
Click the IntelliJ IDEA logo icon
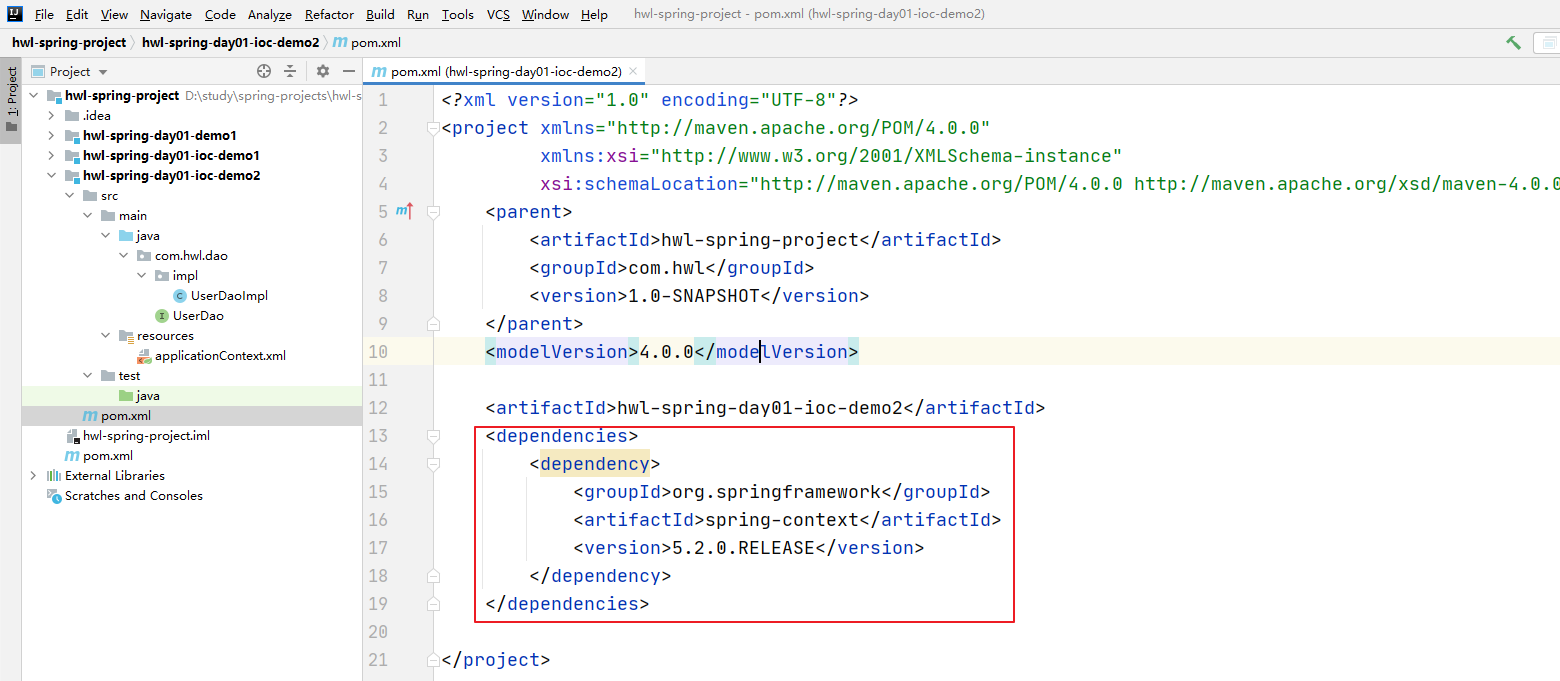tap(14, 14)
